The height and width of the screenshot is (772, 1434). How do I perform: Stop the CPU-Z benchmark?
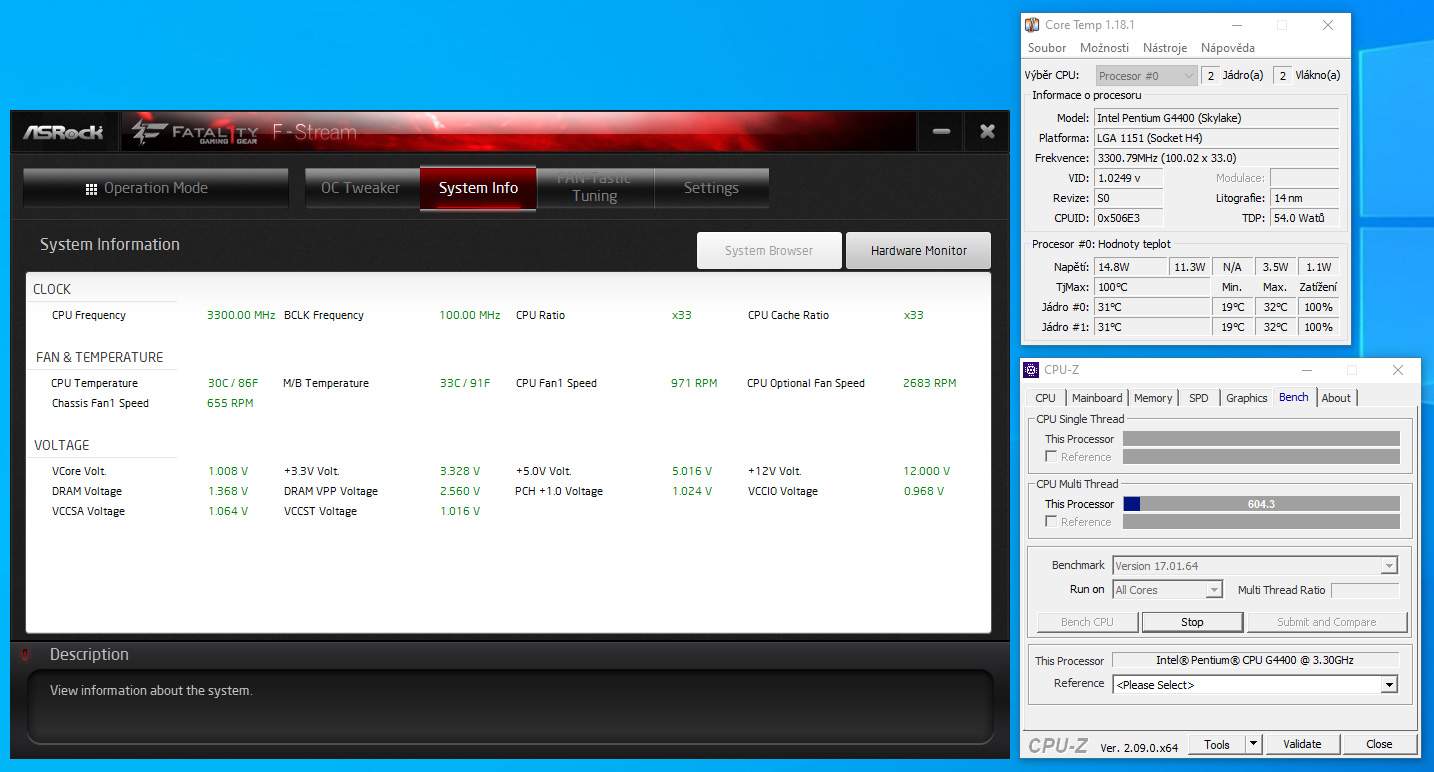1193,622
